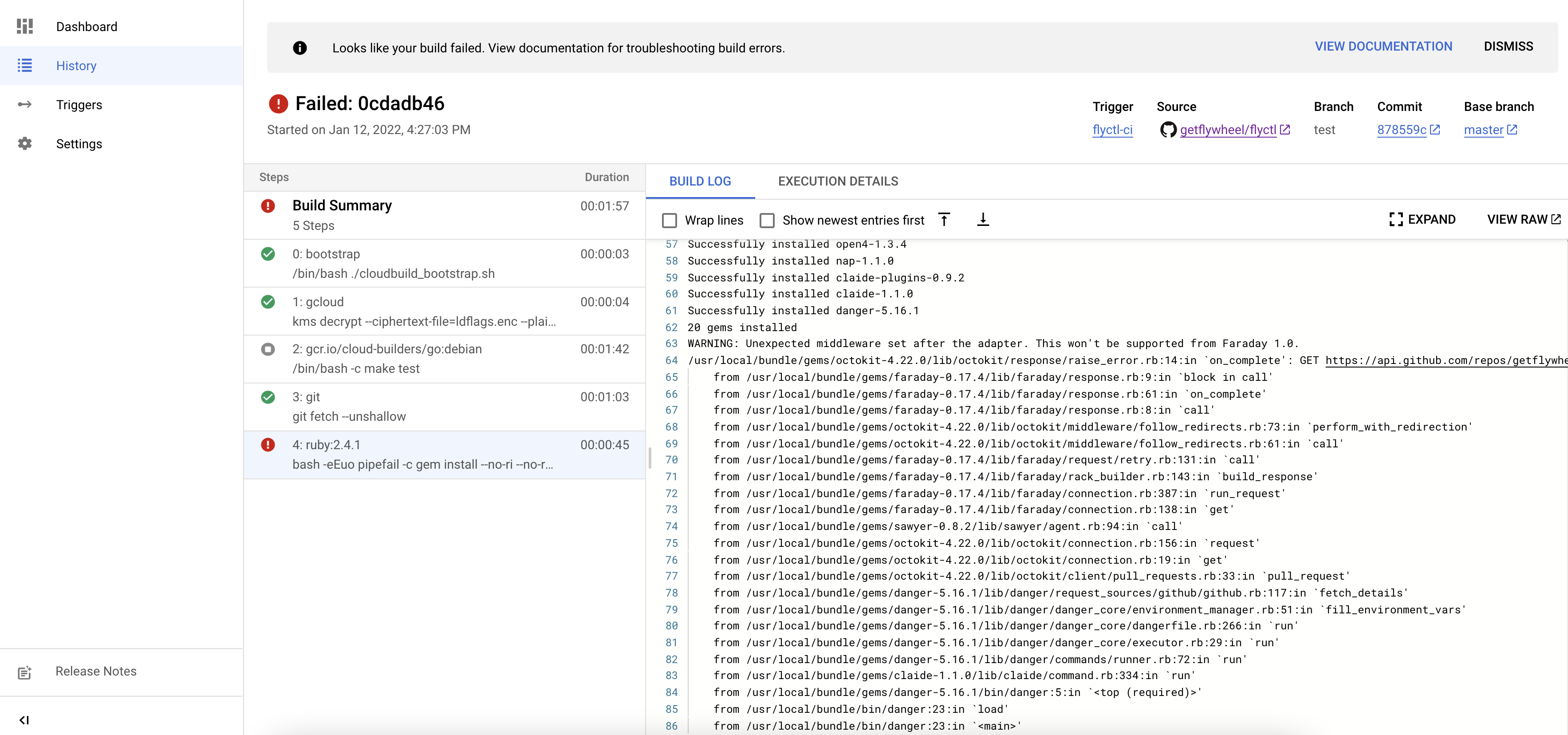Collapse the sidebar with the bottom arrow icon
1568x735 pixels.
[x=24, y=720]
